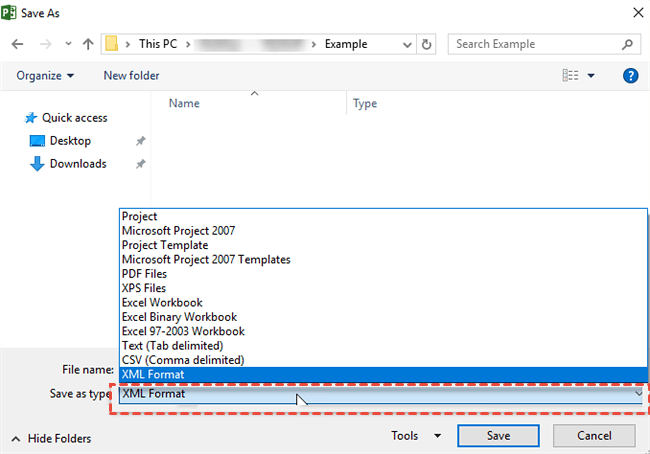650x454 pixels.
Task: Choose XPS Files type
Action: (383, 288)
